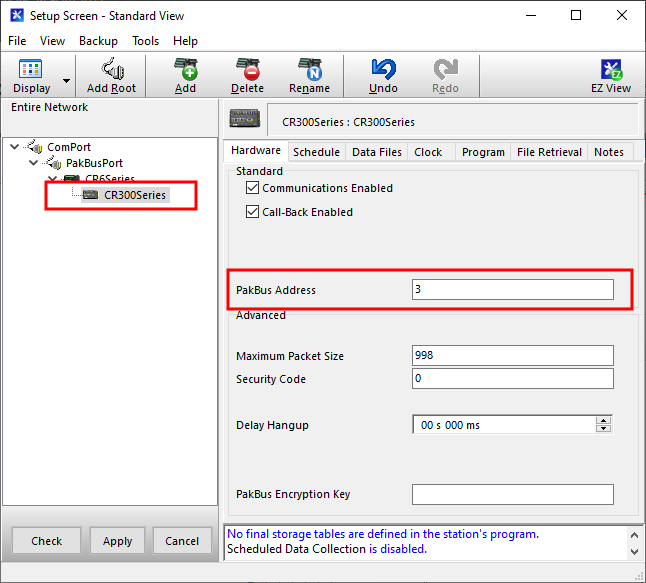Select the PakBusPort icon in tree

pyautogui.click(x=54, y=163)
